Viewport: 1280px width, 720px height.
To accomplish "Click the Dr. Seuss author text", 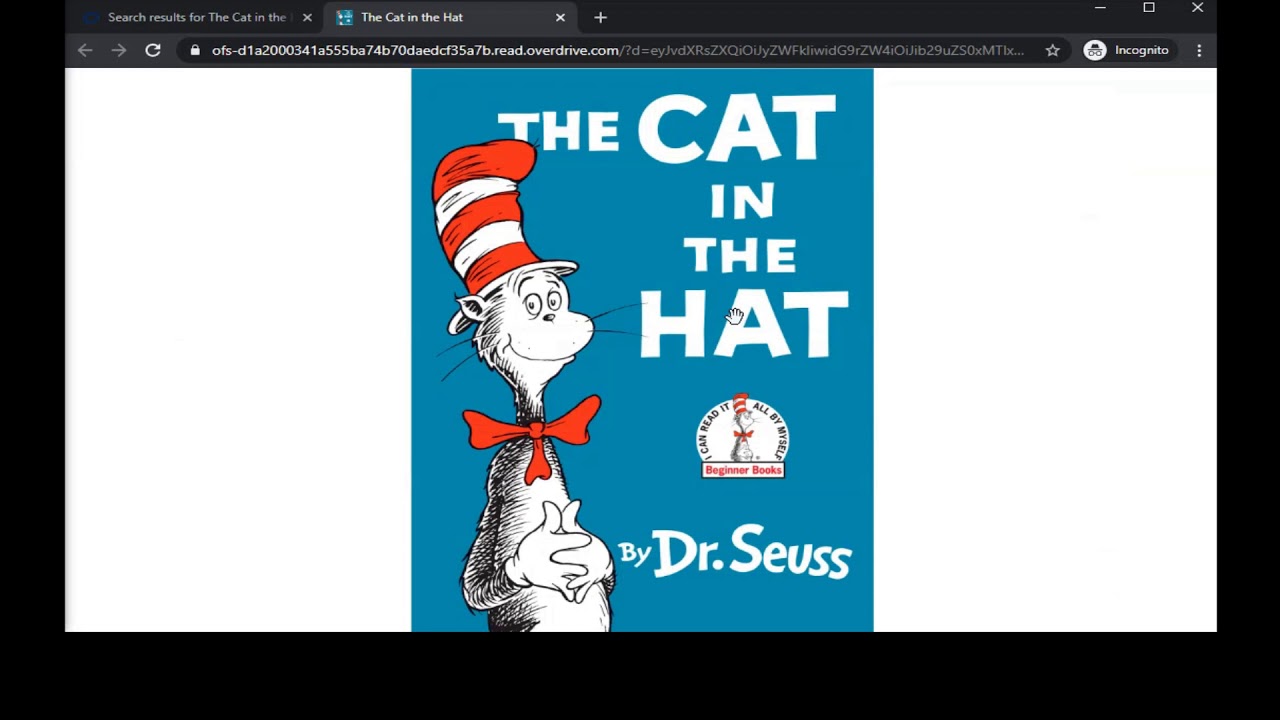I will click(751, 551).
